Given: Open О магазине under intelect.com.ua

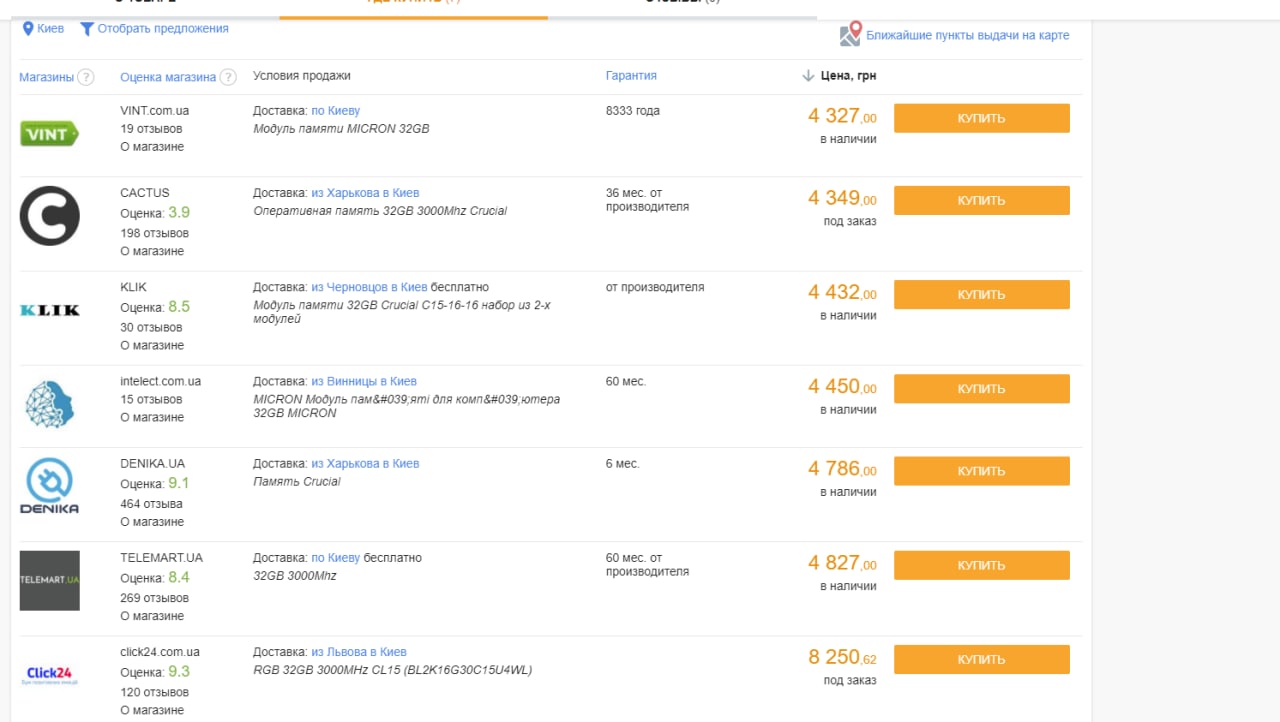Looking at the screenshot, I should pos(152,417).
